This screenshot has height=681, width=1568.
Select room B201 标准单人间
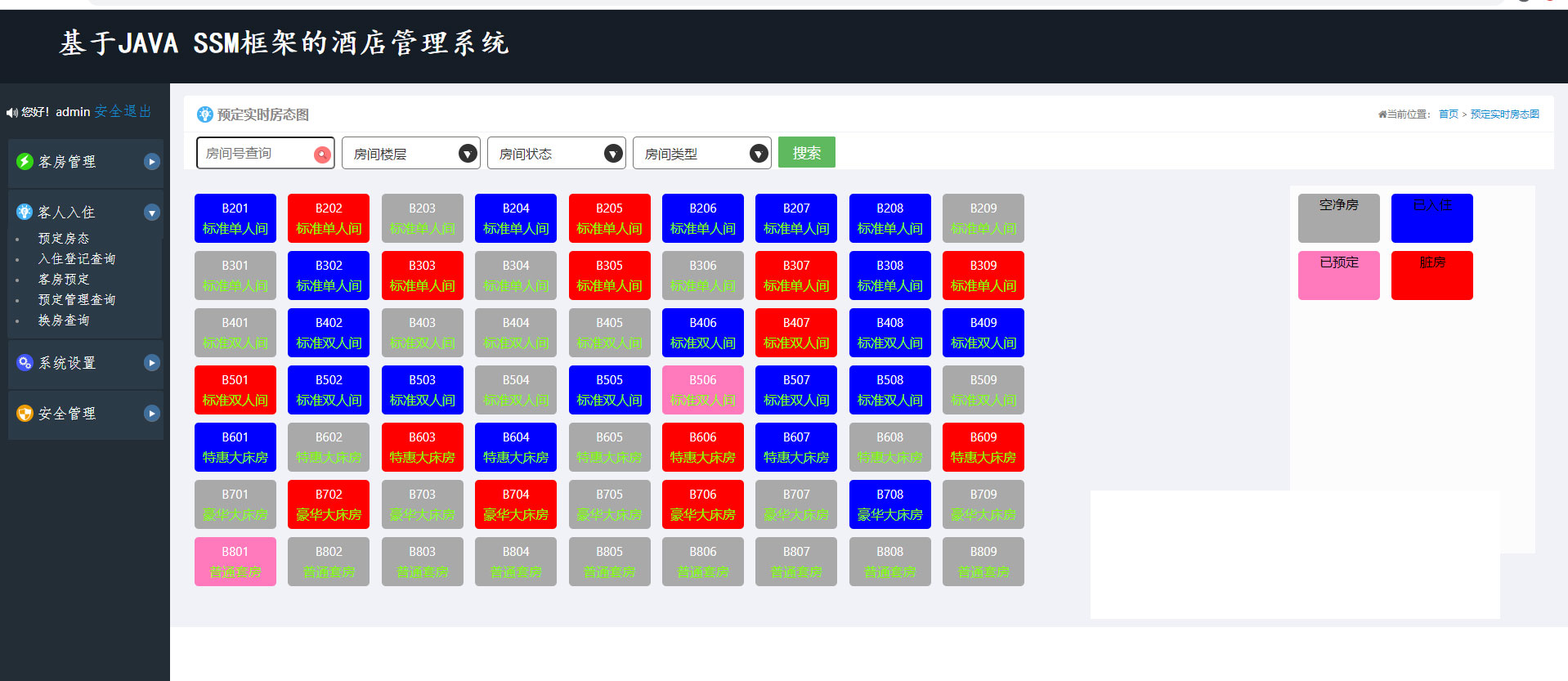[235, 218]
